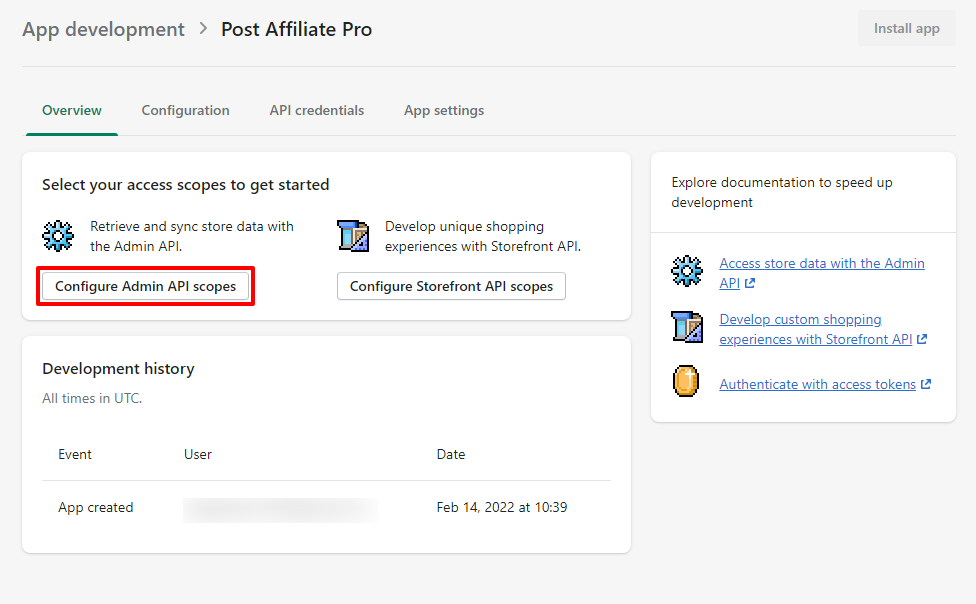Click Configure Admin API scopes button

pyautogui.click(x=146, y=286)
